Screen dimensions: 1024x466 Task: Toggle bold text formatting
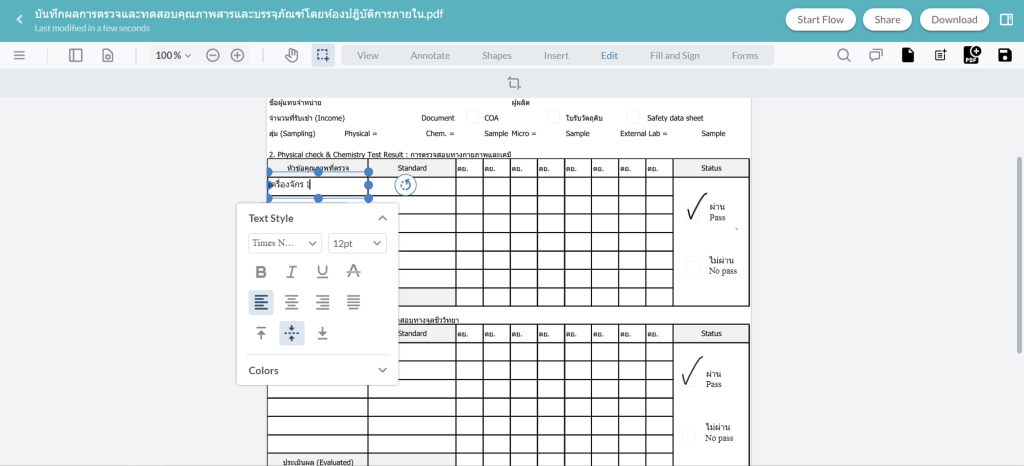pyautogui.click(x=261, y=271)
